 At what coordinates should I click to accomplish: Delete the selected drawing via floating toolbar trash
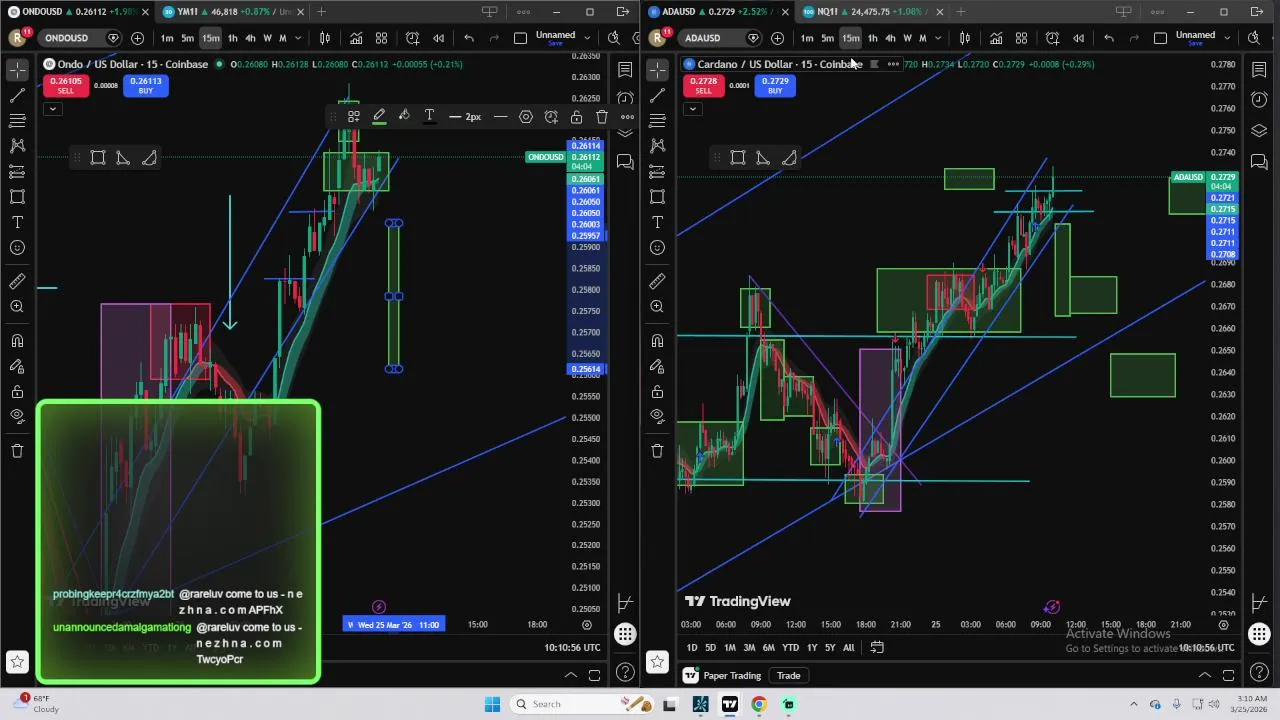(x=602, y=117)
